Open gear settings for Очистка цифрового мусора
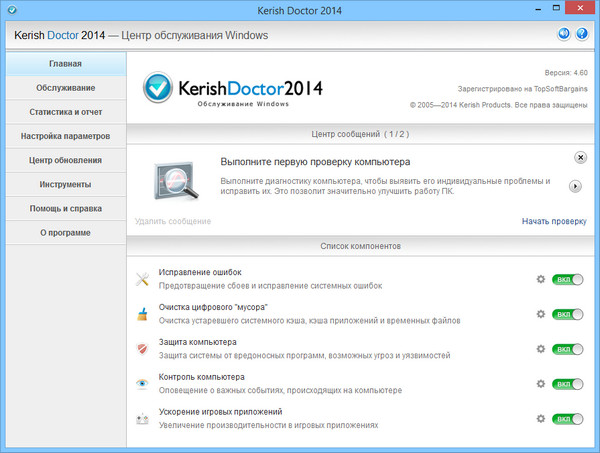600x453 pixels. 541,314
